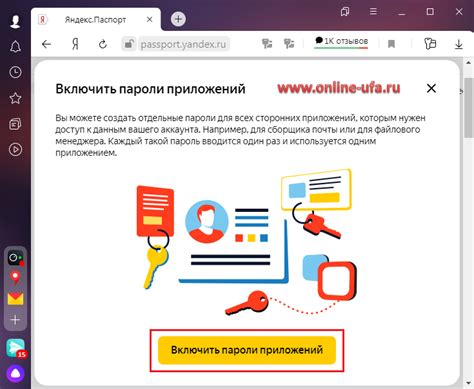The height and width of the screenshot is (389, 474).
Task: Go back with the arrow button
Action: tap(46, 44)
